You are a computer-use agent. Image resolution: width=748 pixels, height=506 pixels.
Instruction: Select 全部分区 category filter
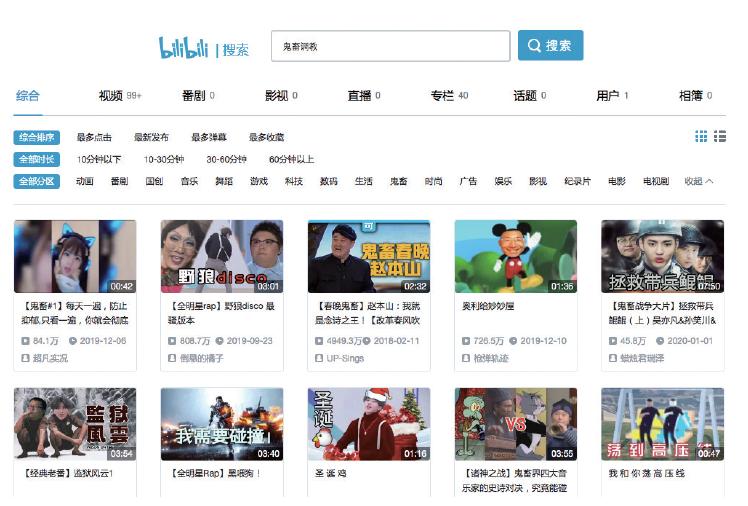point(37,181)
